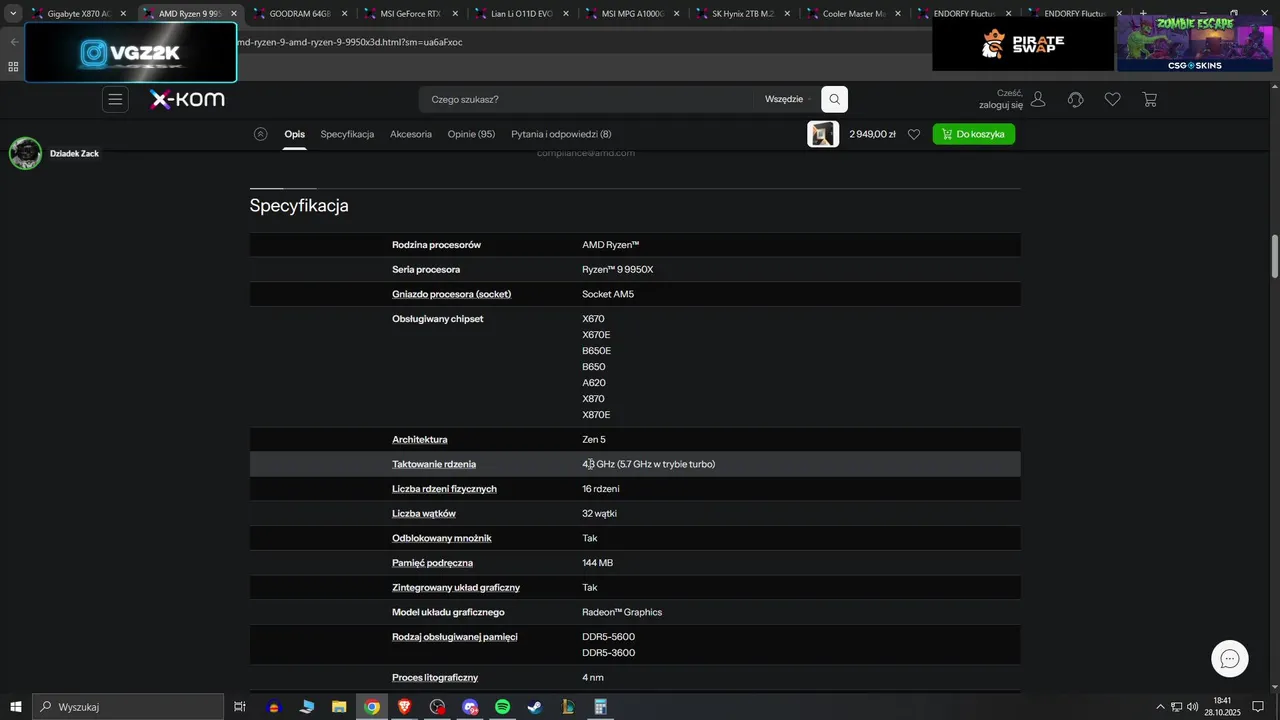Open Taktowanie rdzenia glossary link

click(x=434, y=464)
